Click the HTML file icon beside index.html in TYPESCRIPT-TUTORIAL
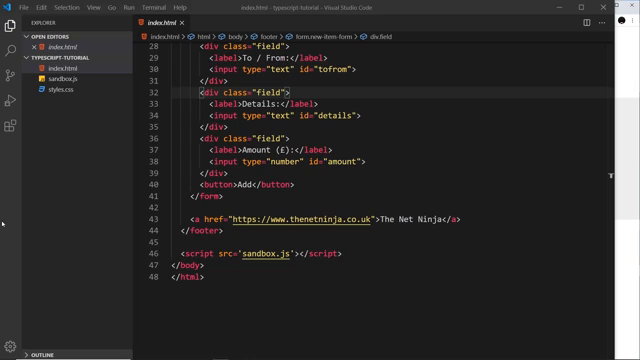The width and height of the screenshot is (640, 360). pos(42,68)
